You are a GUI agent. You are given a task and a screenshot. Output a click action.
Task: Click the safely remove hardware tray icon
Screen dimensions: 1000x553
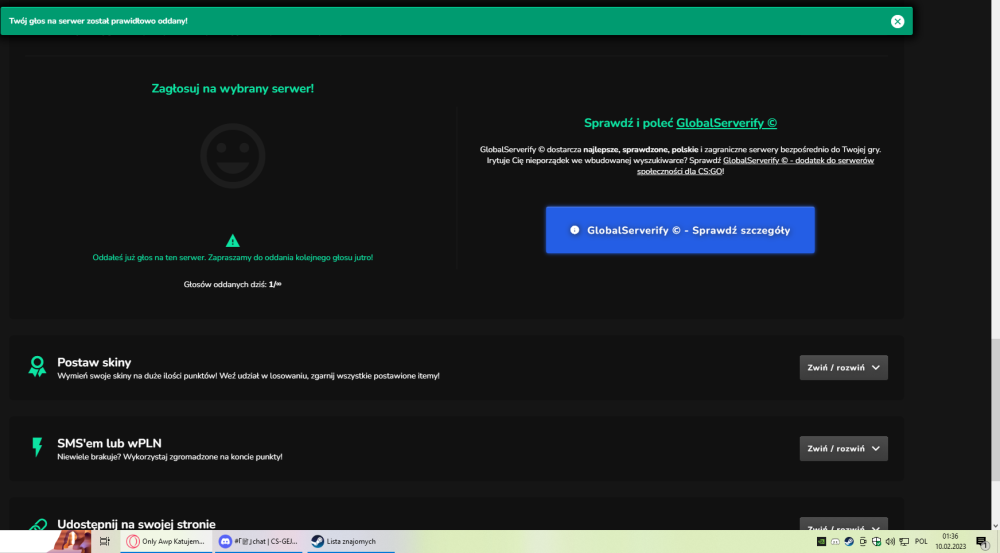tap(862, 542)
